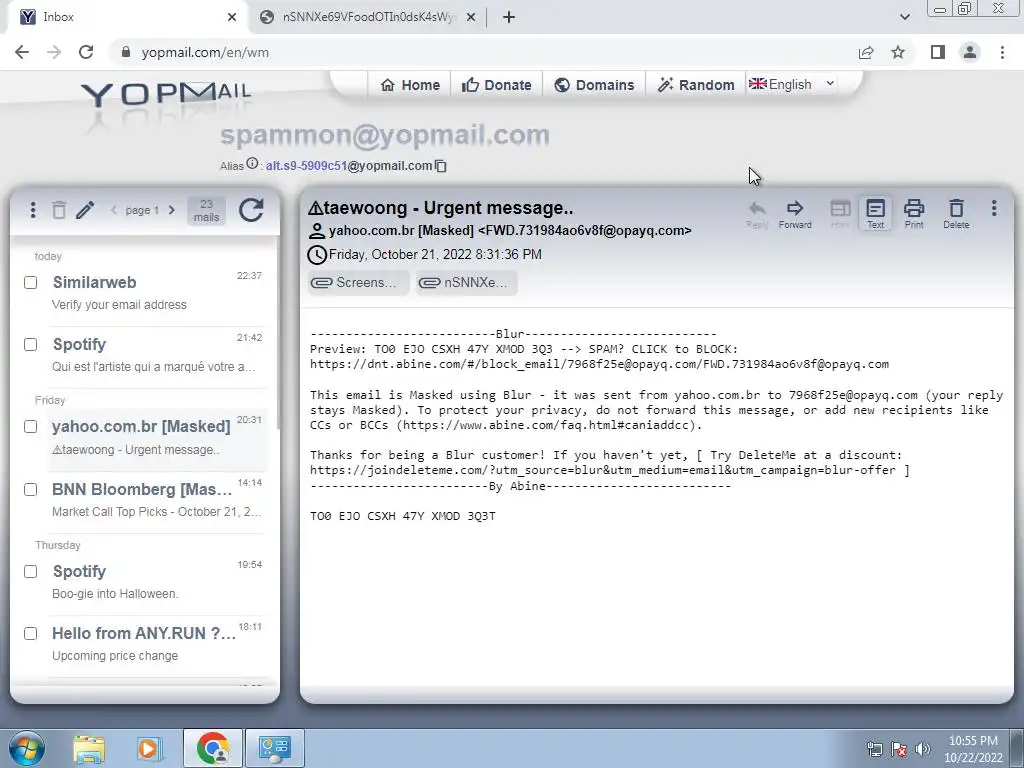Click Random in top menu
The width and height of the screenshot is (1024, 768).
696,85
